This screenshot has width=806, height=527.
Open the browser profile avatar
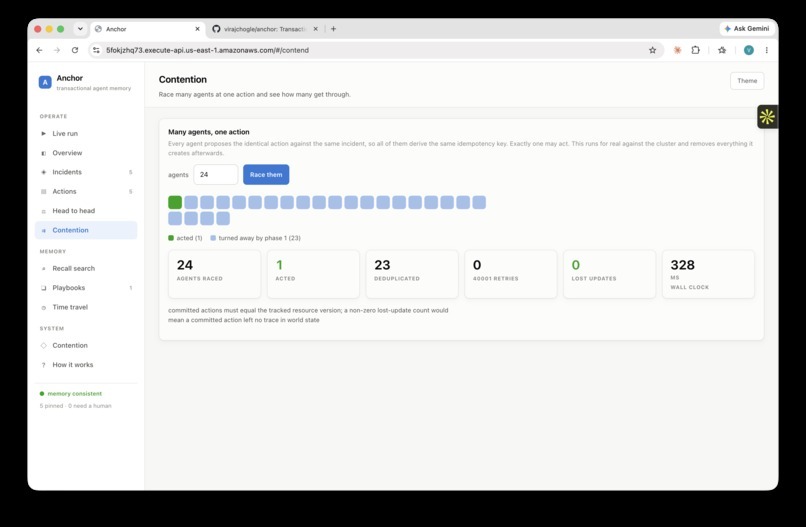tap(749, 50)
